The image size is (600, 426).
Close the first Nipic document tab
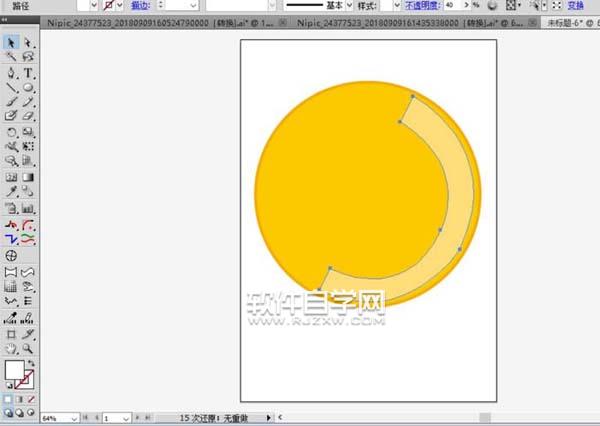(x=282, y=23)
